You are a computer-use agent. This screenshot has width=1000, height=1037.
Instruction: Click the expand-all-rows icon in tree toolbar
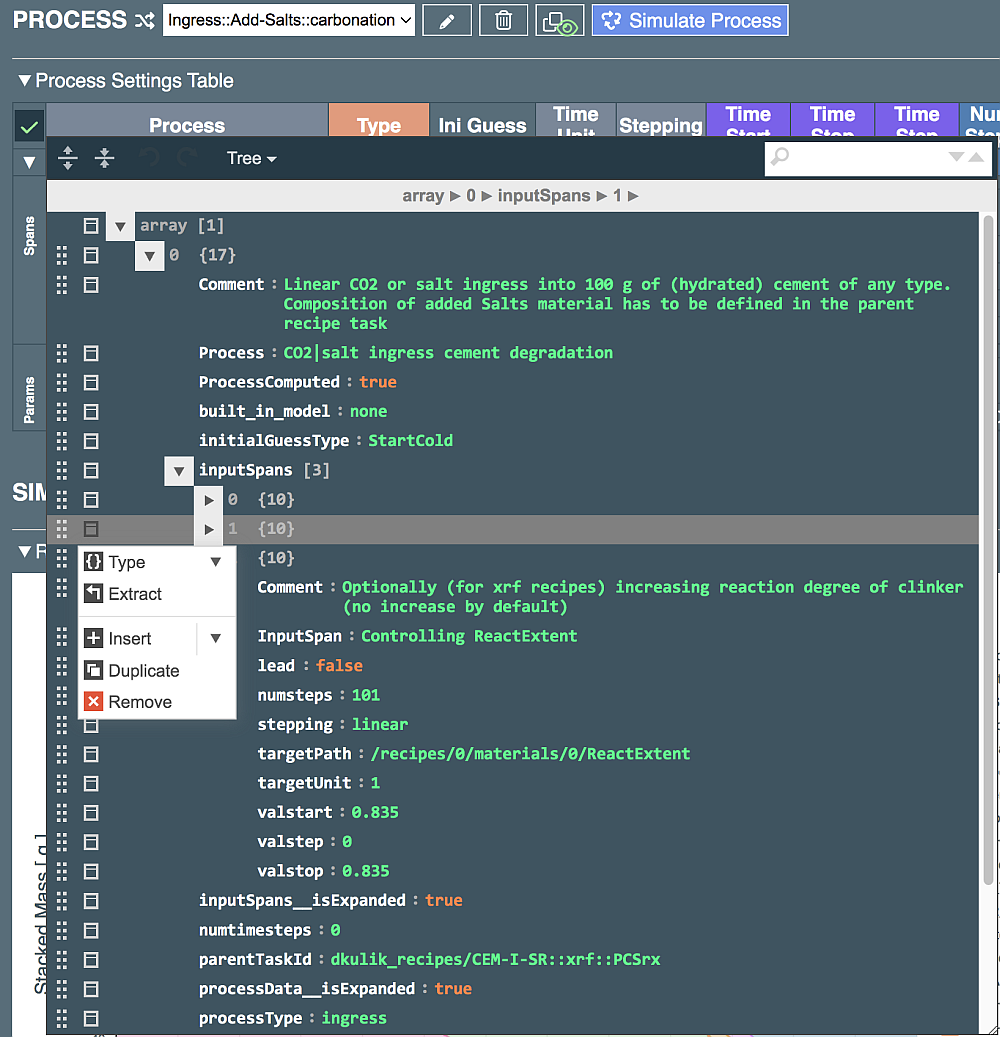pos(67,158)
